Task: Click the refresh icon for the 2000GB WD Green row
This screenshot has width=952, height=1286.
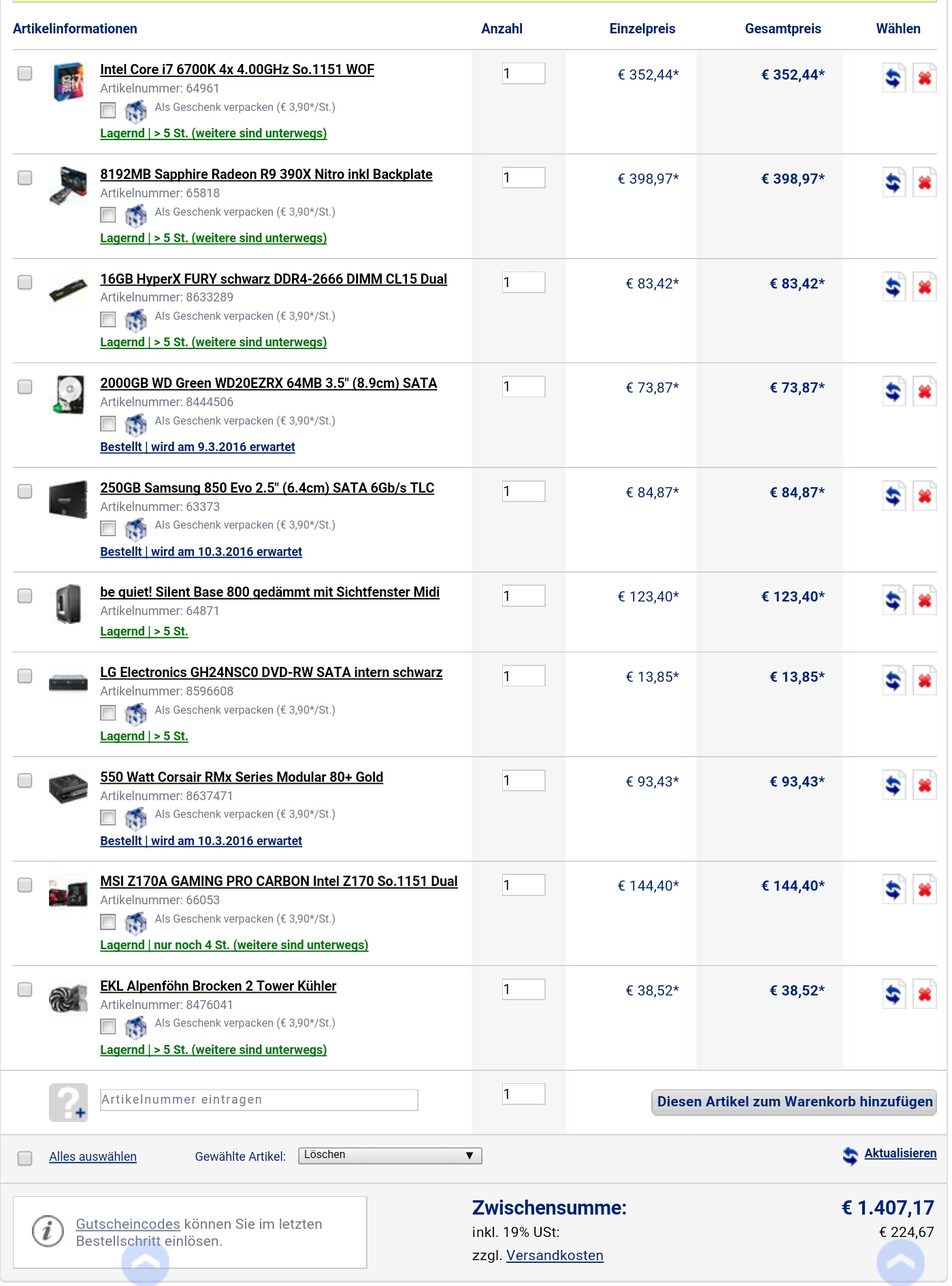Action: click(x=893, y=391)
